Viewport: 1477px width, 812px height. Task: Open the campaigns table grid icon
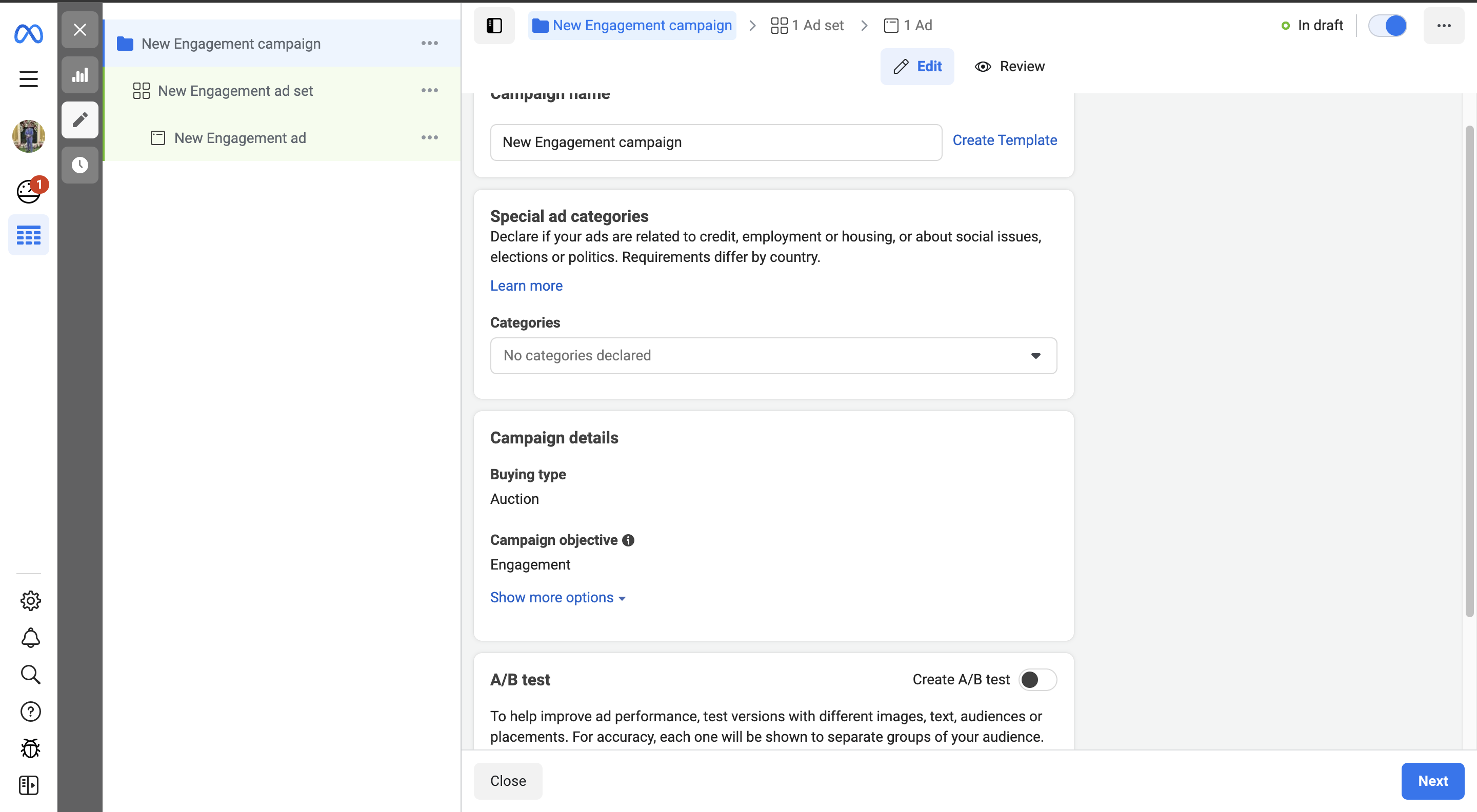pyautogui.click(x=28, y=235)
